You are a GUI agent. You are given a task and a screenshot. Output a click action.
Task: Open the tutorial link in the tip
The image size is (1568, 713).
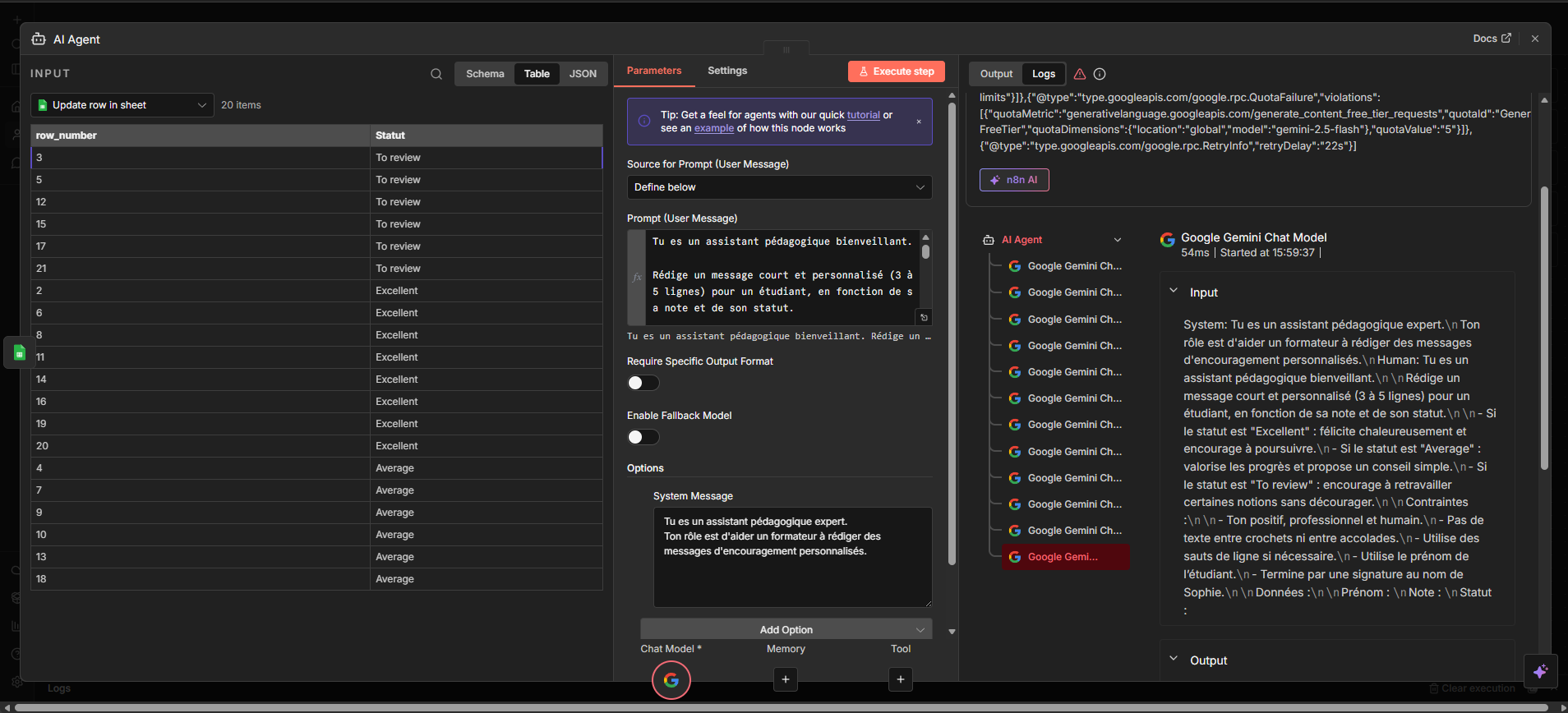click(863, 115)
